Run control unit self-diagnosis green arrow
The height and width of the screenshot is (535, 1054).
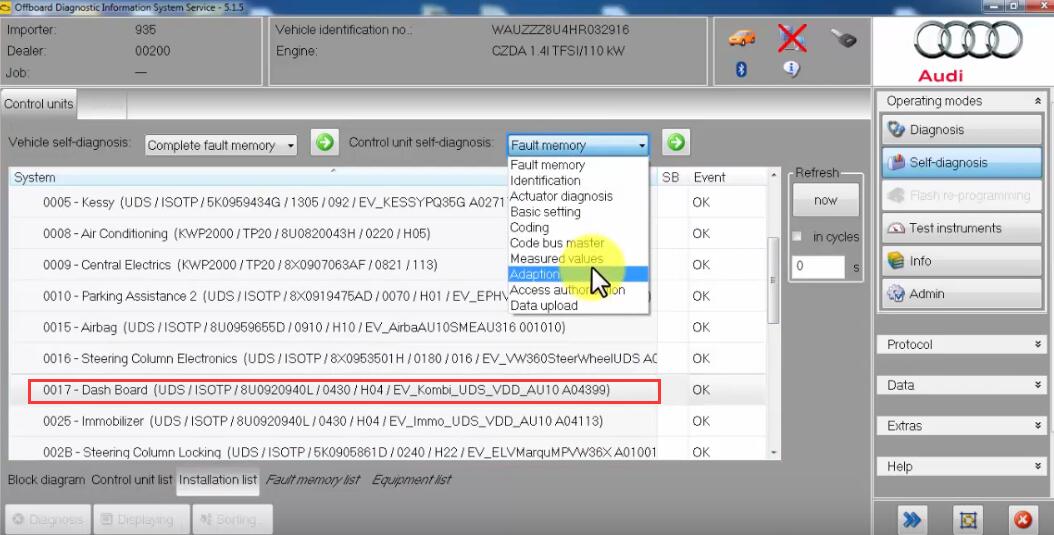click(x=676, y=142)
